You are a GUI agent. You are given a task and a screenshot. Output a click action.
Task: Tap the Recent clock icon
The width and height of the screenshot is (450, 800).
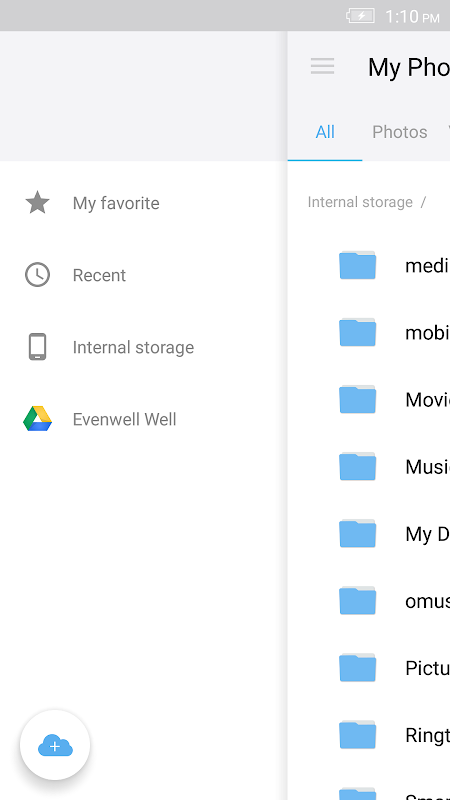click(x=37, y=275)
